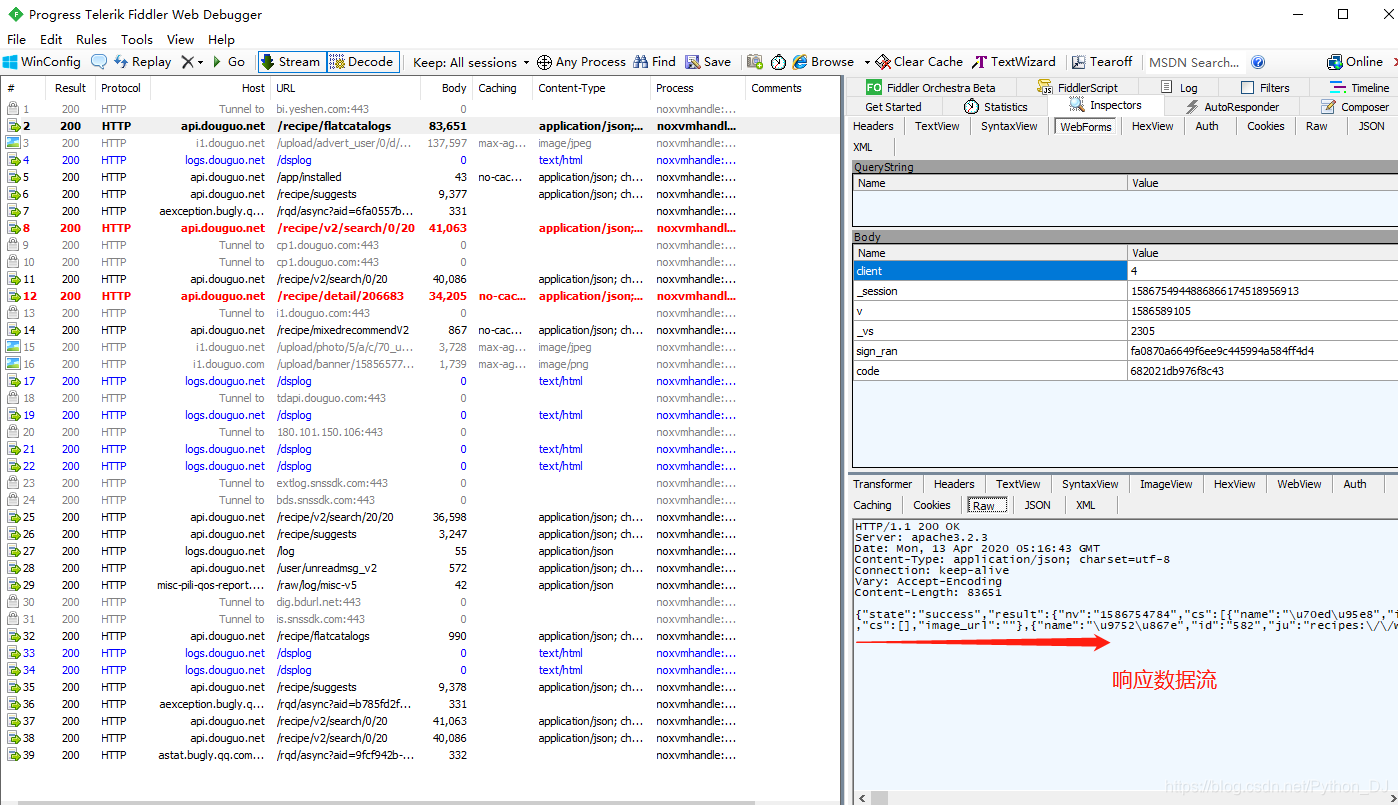Screen dimensions: 1398x805
Task: Click raw response horizontal scrollbar
Action: coord(1125,798)
